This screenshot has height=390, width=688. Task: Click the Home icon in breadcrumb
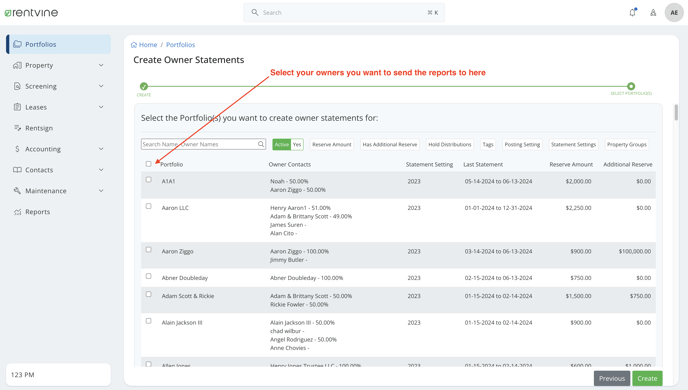pos(134,45)
